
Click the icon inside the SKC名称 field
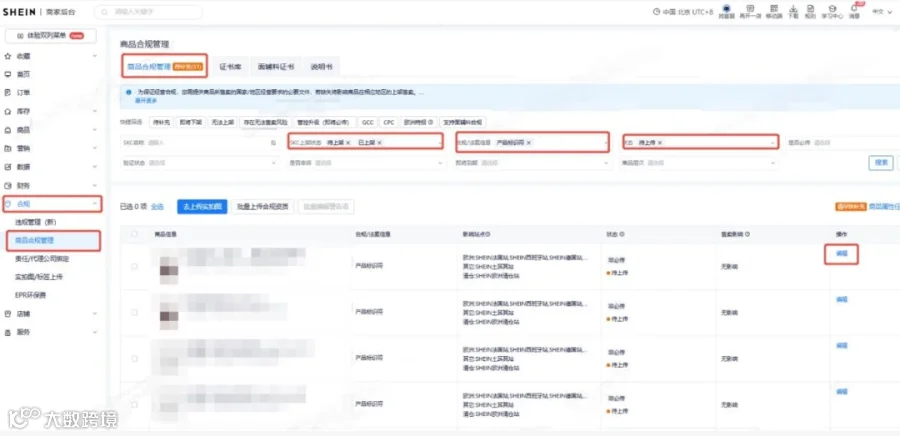click(273, 142)
